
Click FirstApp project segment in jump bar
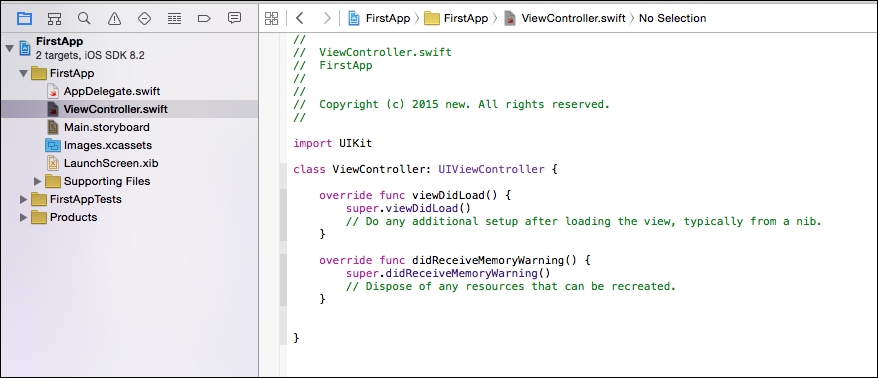387,18
